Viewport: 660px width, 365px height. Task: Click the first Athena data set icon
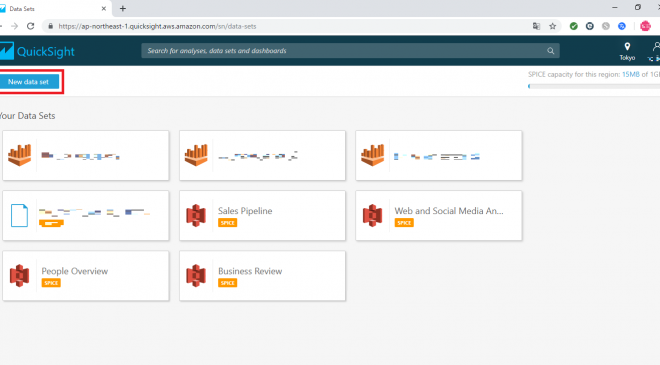(19, 155)
